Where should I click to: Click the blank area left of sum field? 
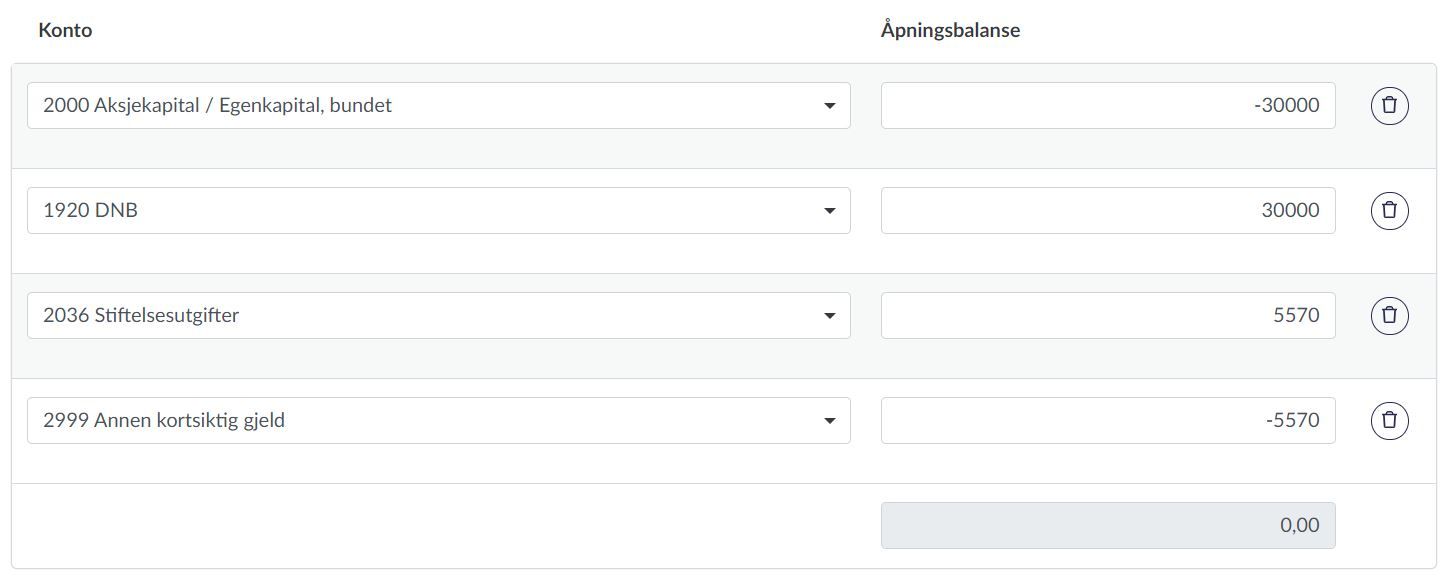pyautogui.click(x=440, y=525)
